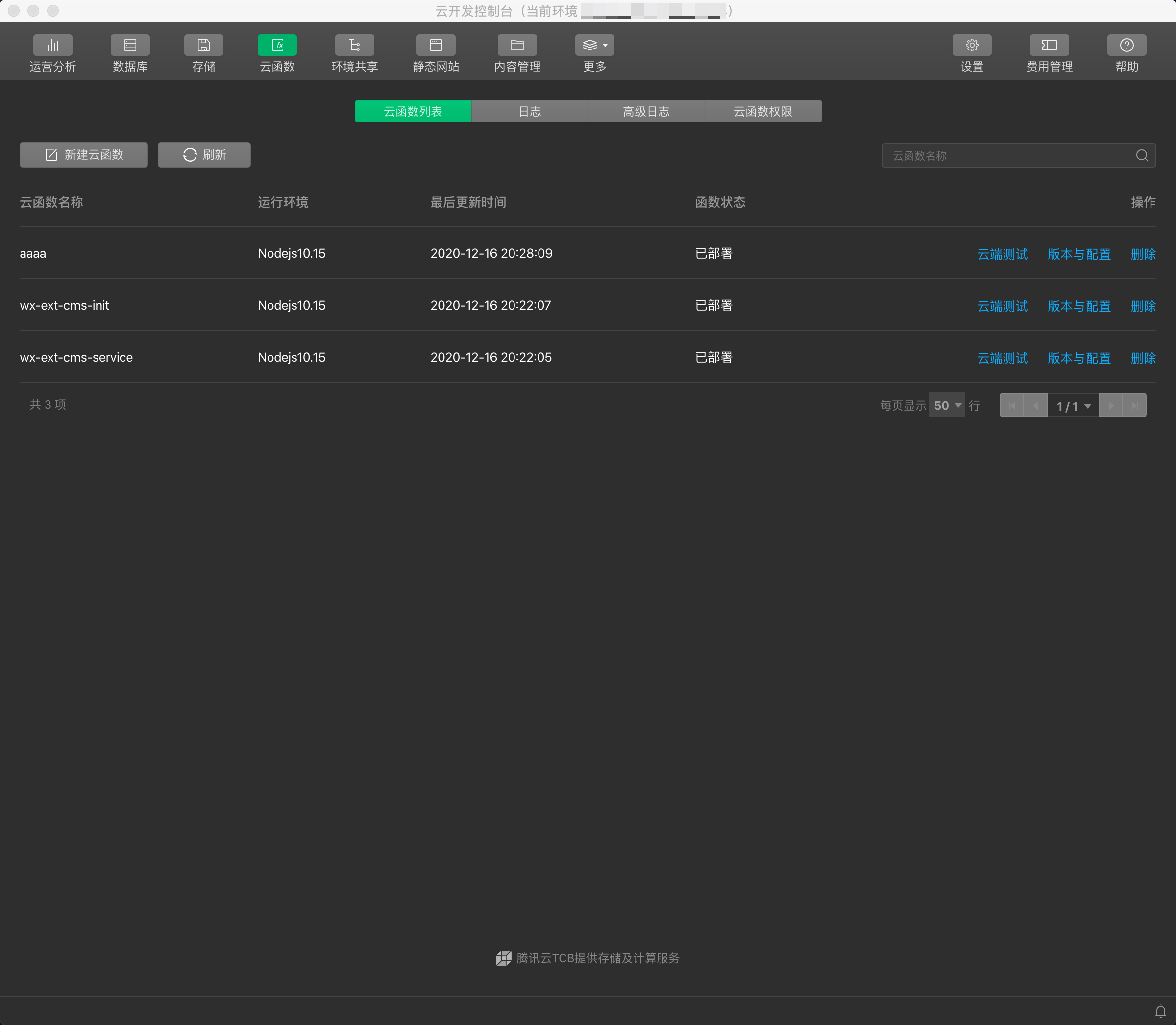Switch to the 日志 tab
The height and width of the screenshot is (1025, 1176).
tap(530, 112)
